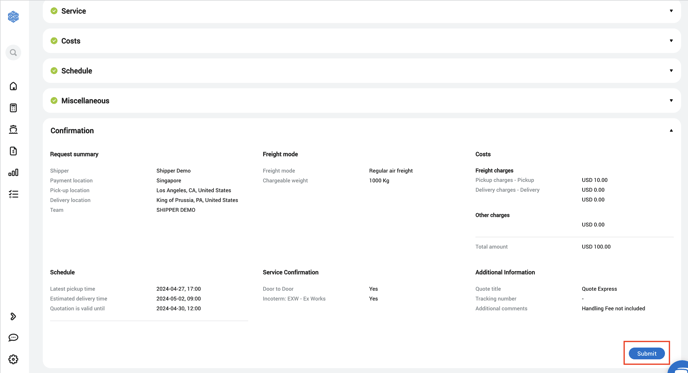Click the 'Door to Door' label
This screenshot has width=688, height=373.
click(x=278, y=289)
